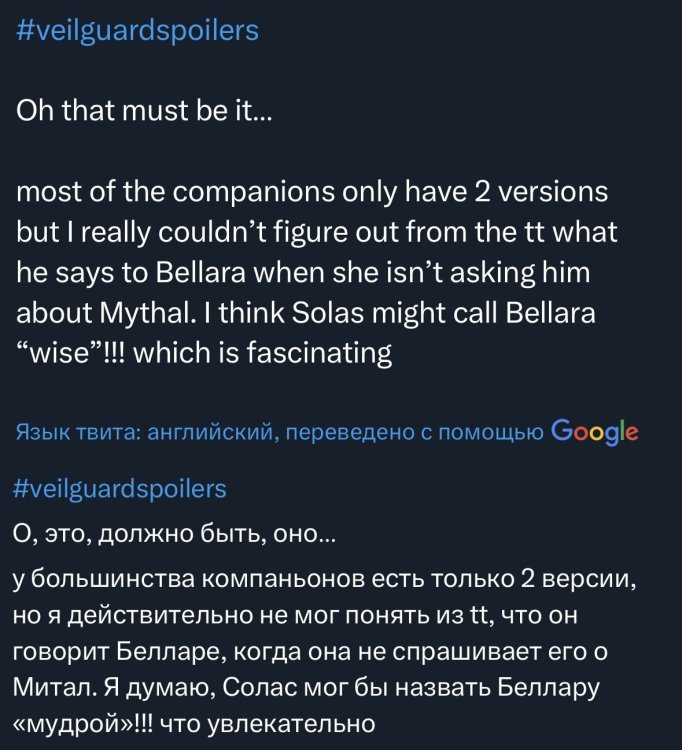682x750 pixels.
Task: Open the top #veilguardspoilers hashtag
Action: click(138, 31)
